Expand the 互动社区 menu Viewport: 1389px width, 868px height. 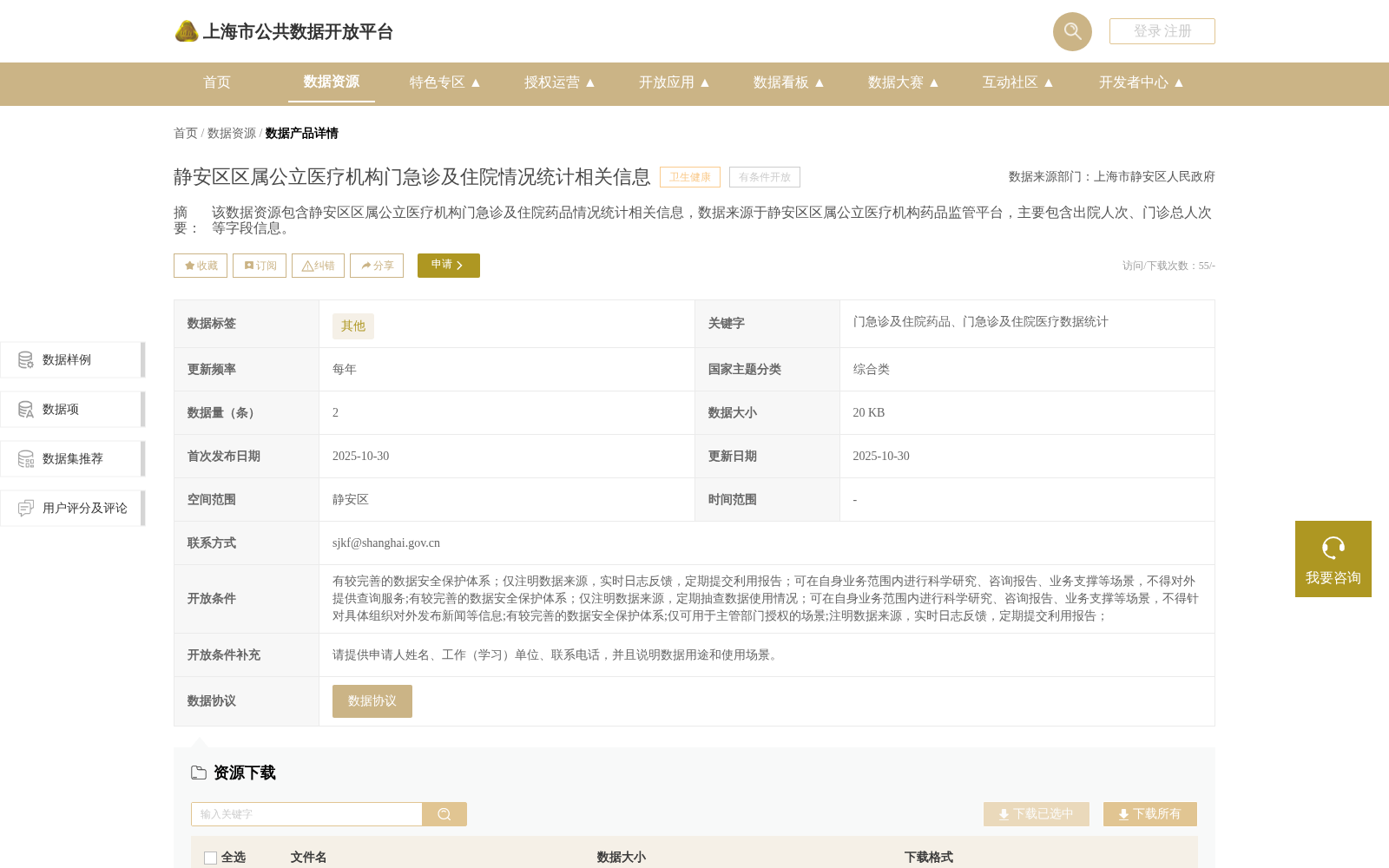tap(1018, 82)
